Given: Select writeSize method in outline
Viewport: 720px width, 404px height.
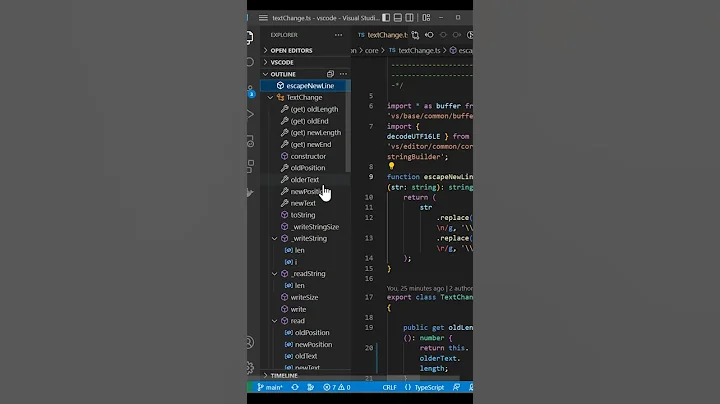Looking at the screenshot, I should (305, 297).
